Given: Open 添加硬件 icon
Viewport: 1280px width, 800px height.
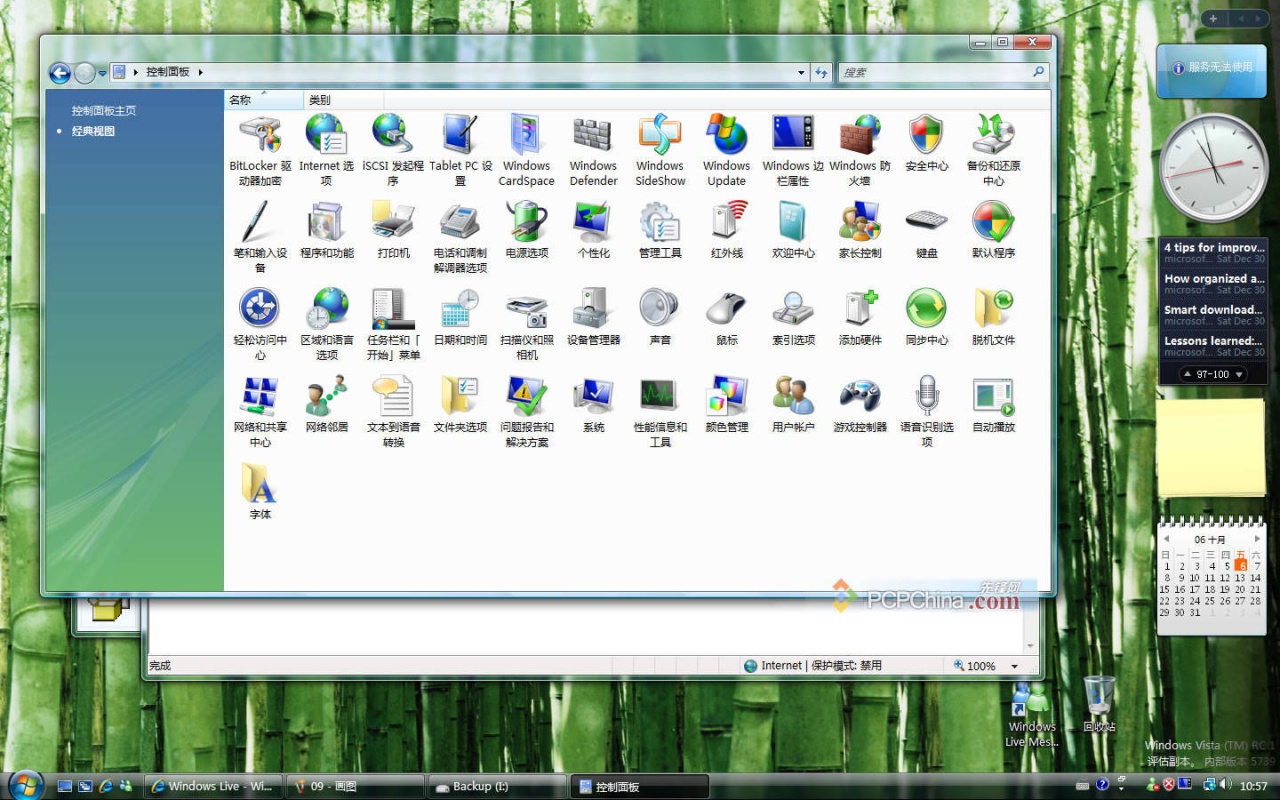Looking at the screenshot, I should click(x=860, y=308).
